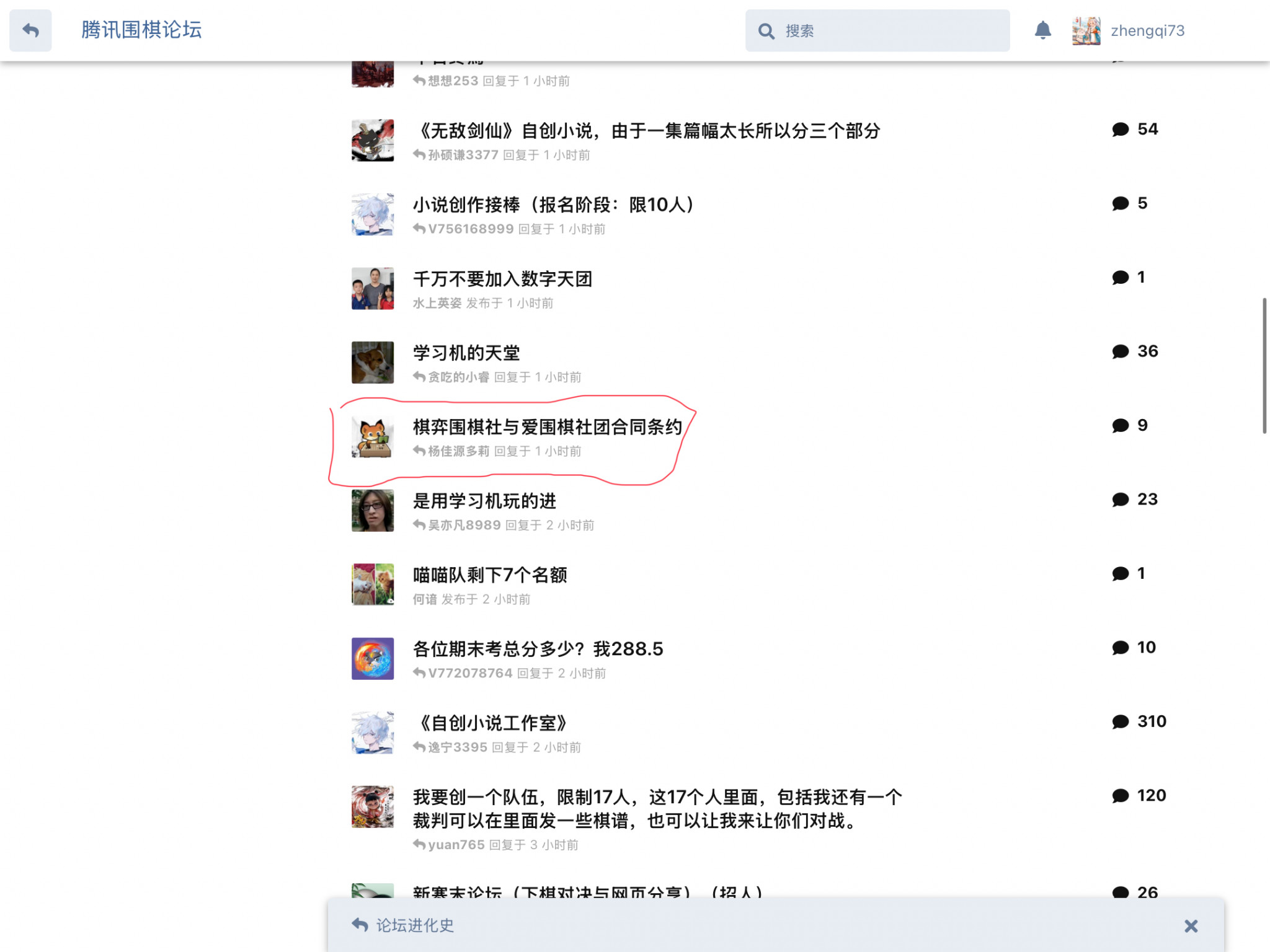Screen dimensions: 1270x952
Task: Open the 腾讯围棋论坛 home link
Action: coord(141,30)
